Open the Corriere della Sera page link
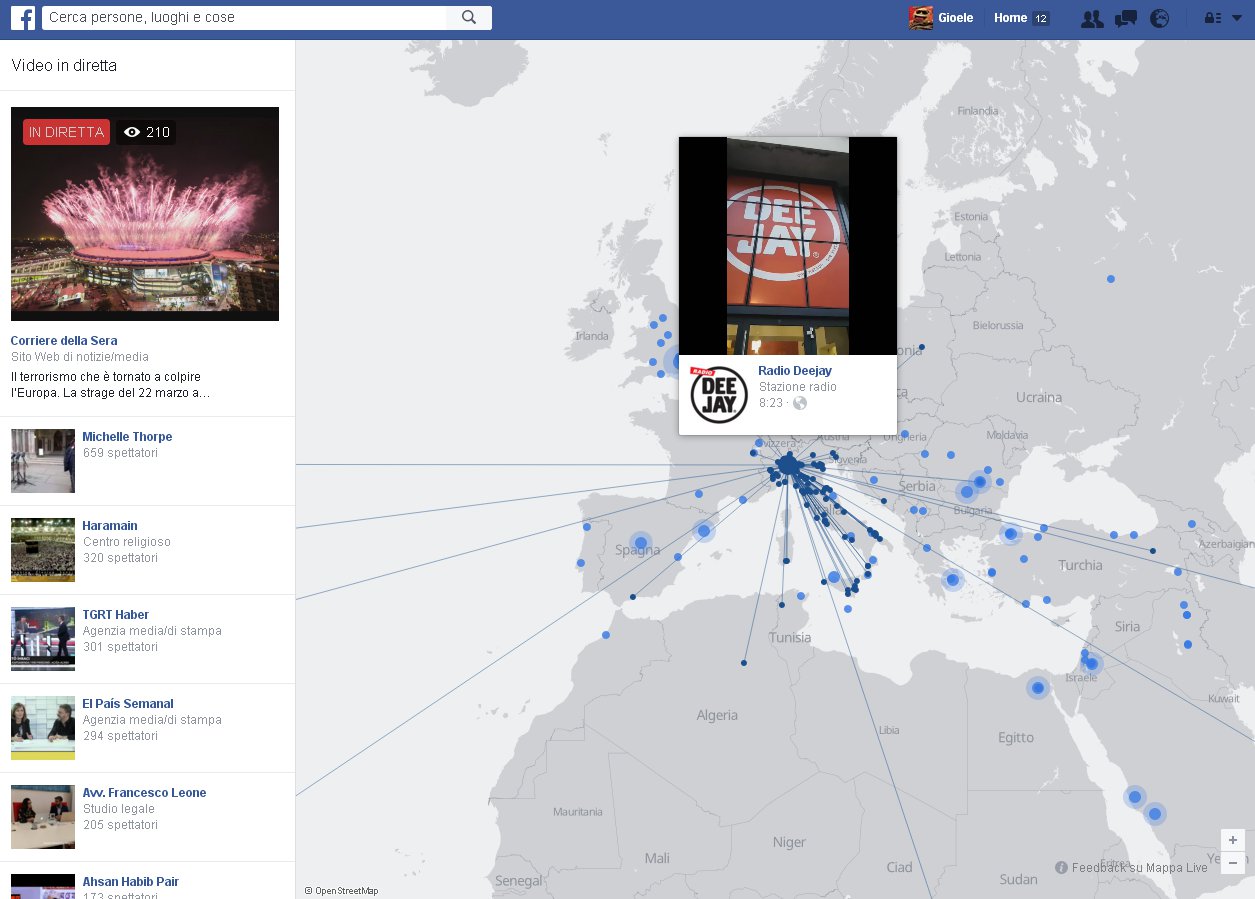The image size is (1255, 899). [63, 341]
